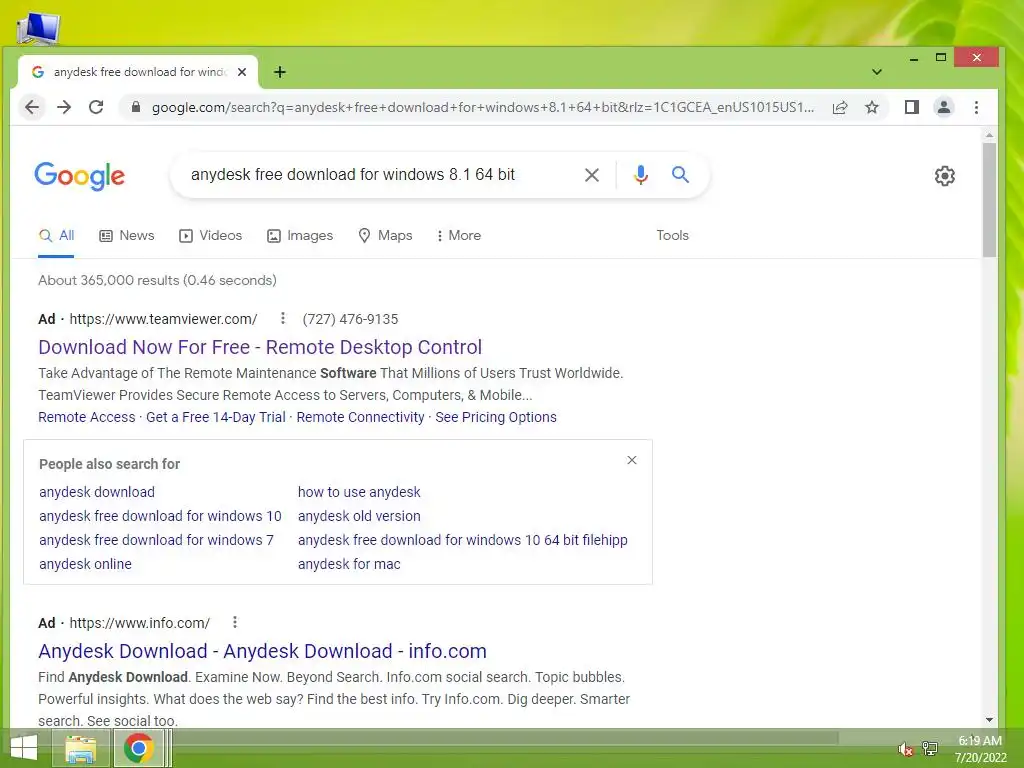Viewport: 1024px width, 768px height.
Task: Switch to the Videos tab
Action: (x=210, y=236)
